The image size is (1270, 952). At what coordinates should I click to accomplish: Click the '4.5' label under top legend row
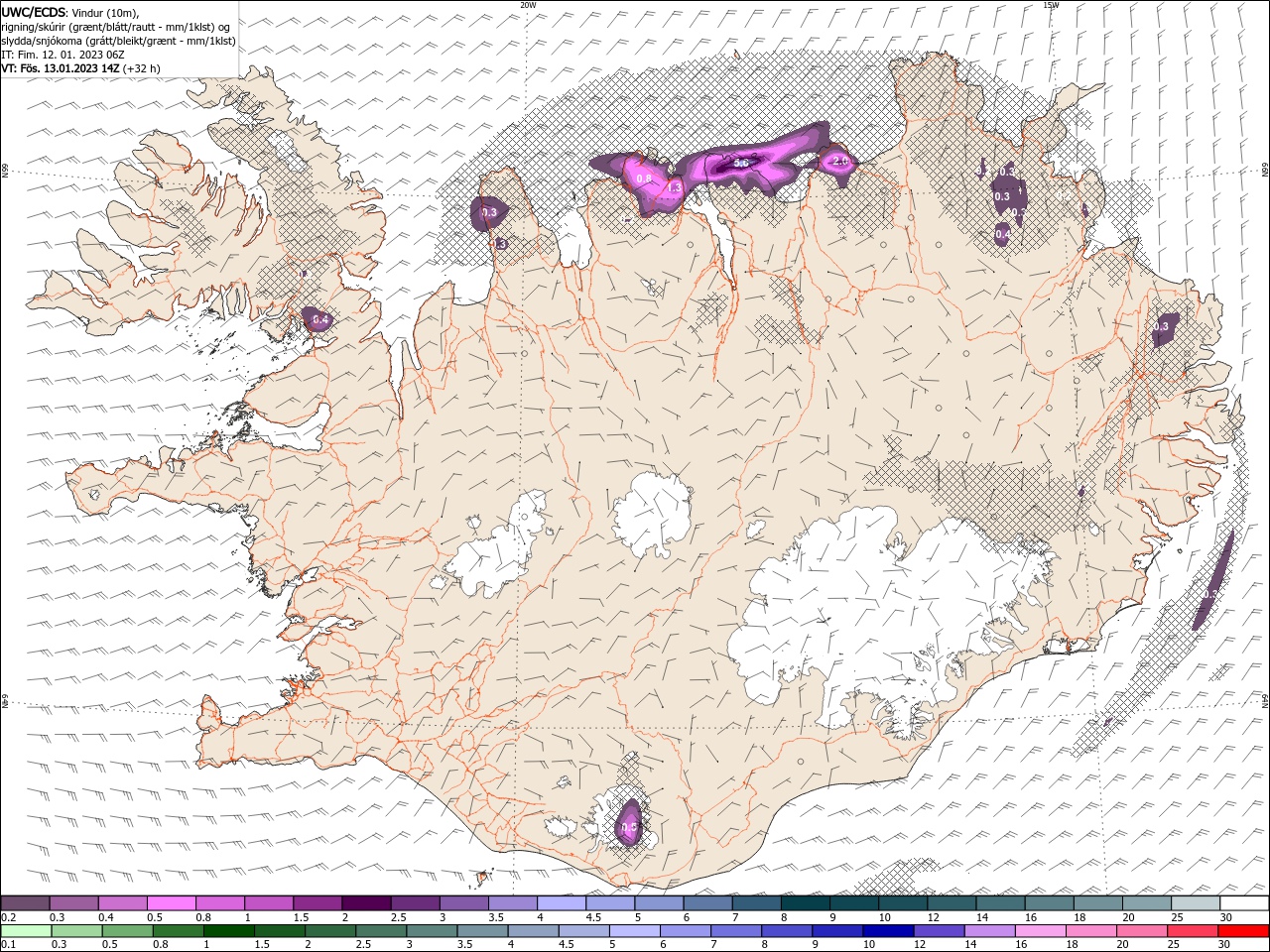593,917
